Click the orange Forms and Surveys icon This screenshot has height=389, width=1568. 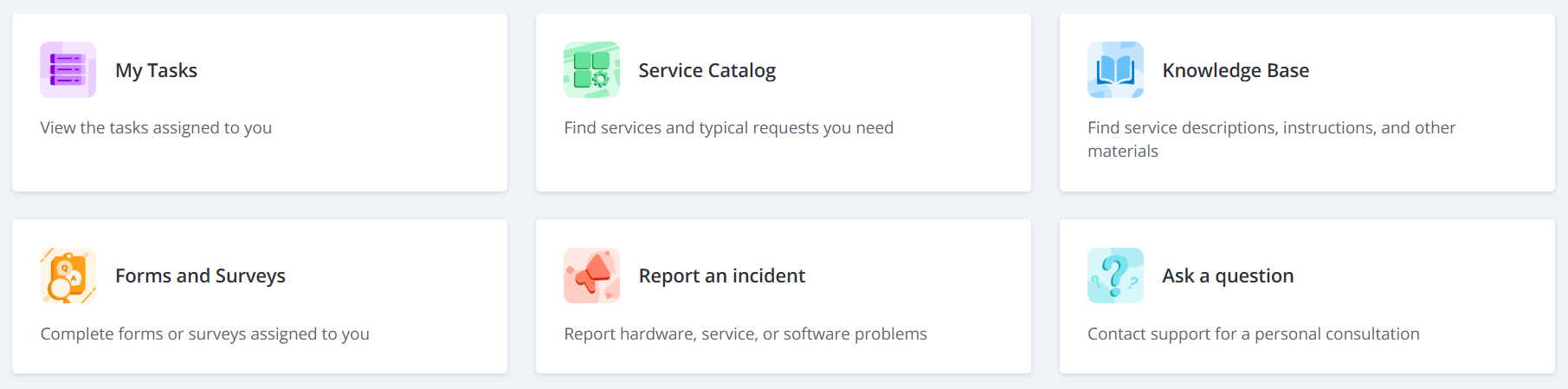click(x=68, y=276)
